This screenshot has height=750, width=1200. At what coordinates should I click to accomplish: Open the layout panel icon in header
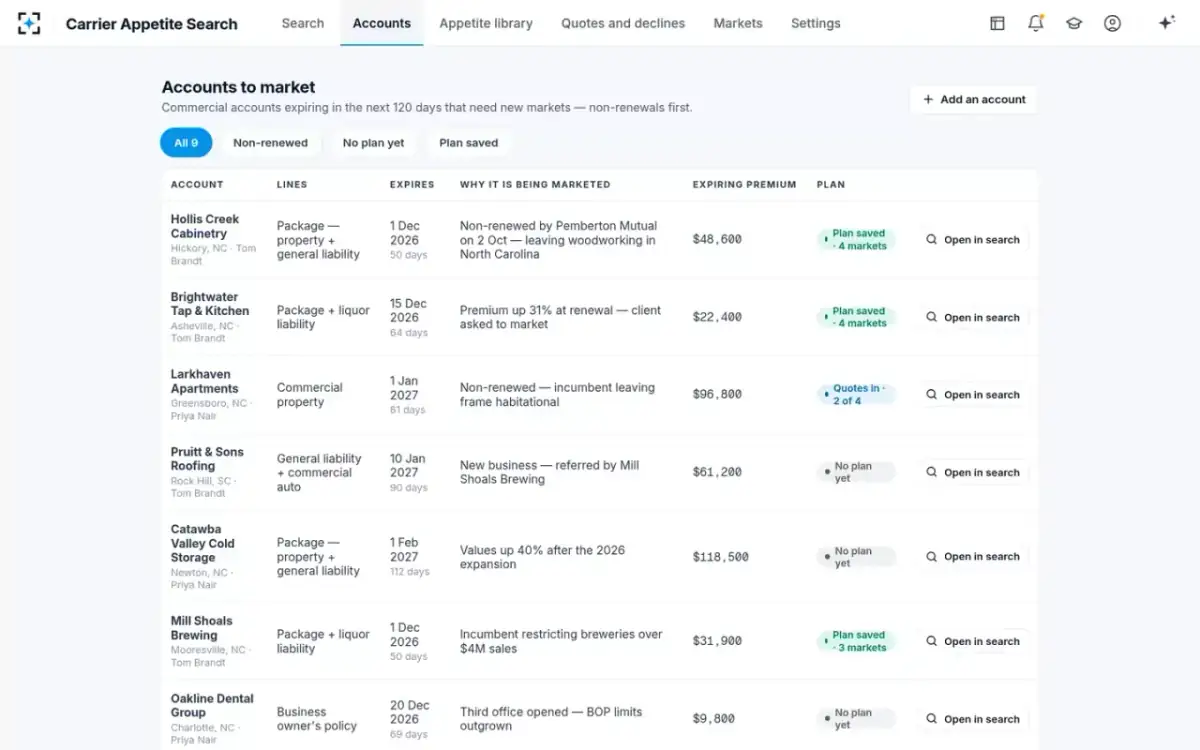997,23
